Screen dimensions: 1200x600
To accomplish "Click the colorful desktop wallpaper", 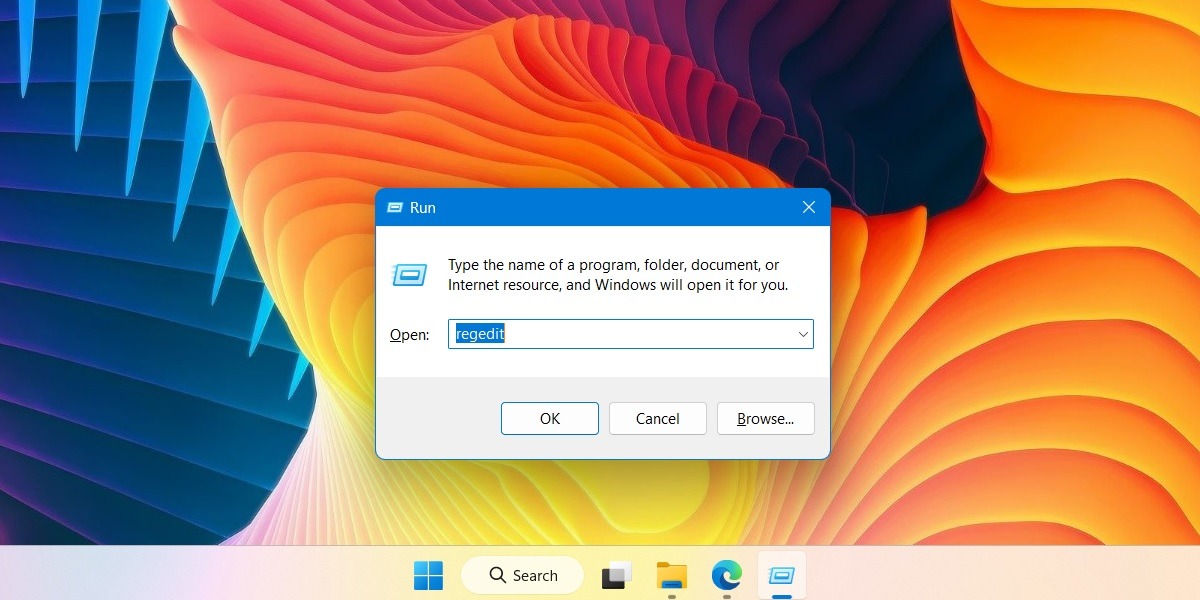I will pyautogui.click(x=150, y=300).
